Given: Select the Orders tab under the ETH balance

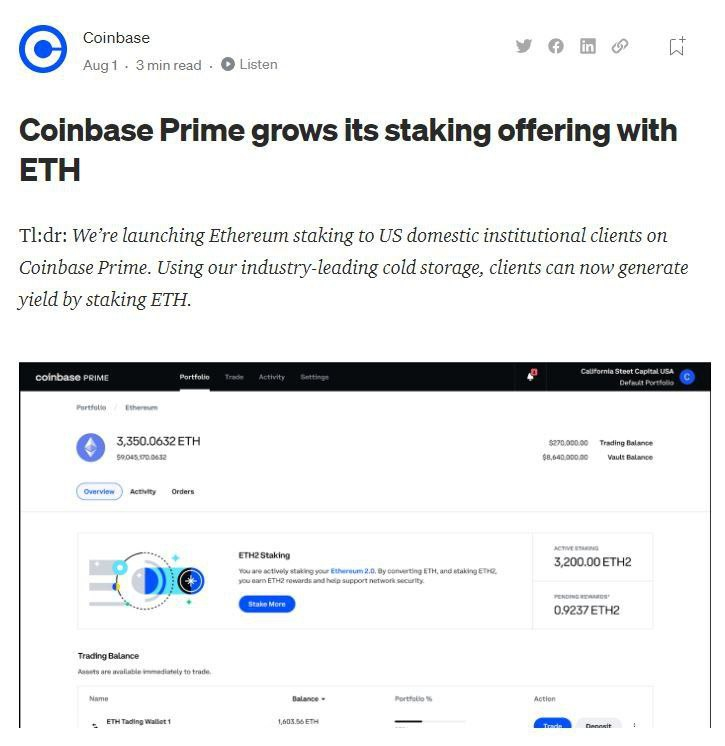Looking at the screenshot, I should [182, 491].
